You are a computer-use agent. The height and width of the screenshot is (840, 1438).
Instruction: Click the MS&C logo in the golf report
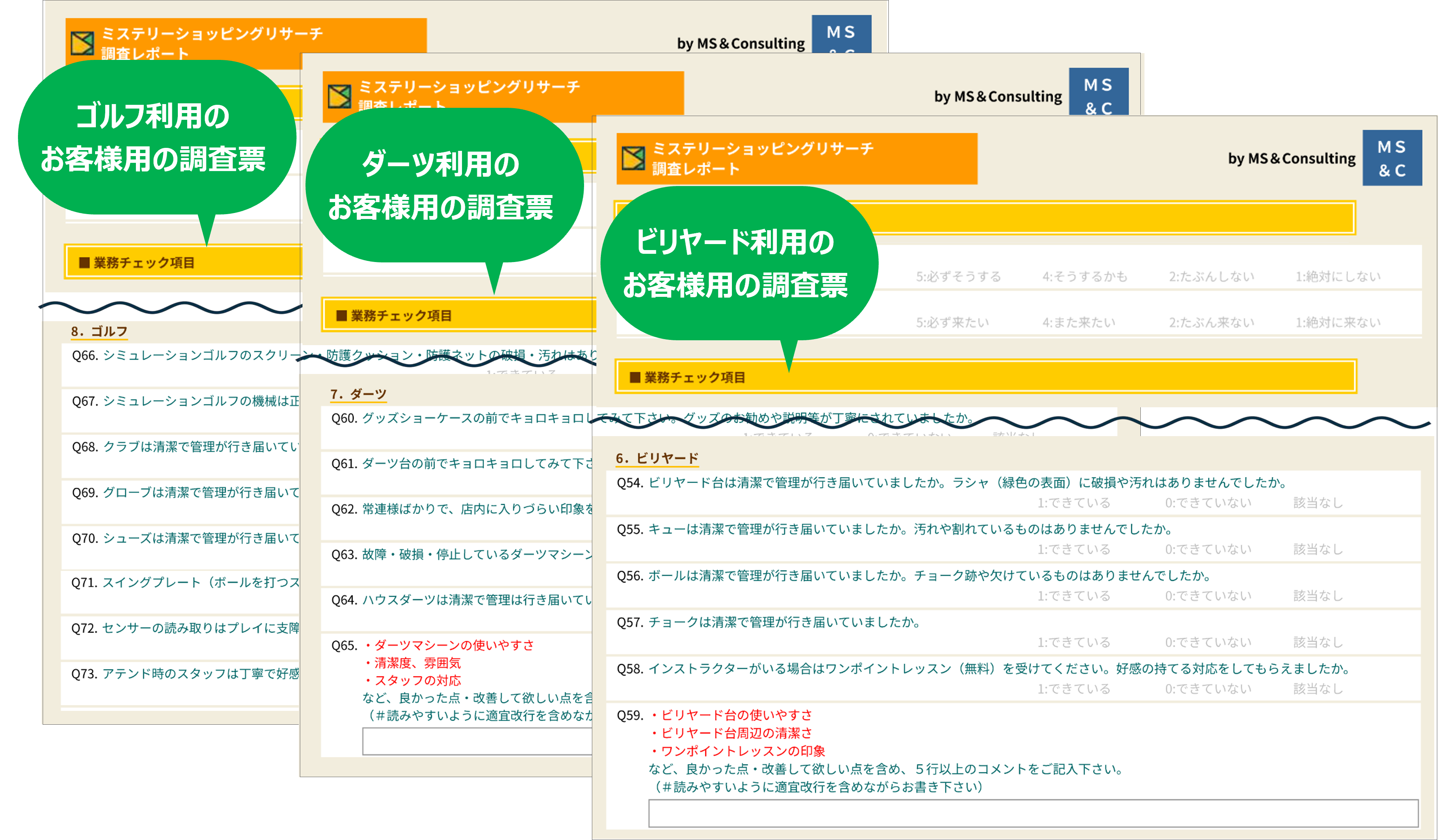pyautogui.click(x=841, y=34)
